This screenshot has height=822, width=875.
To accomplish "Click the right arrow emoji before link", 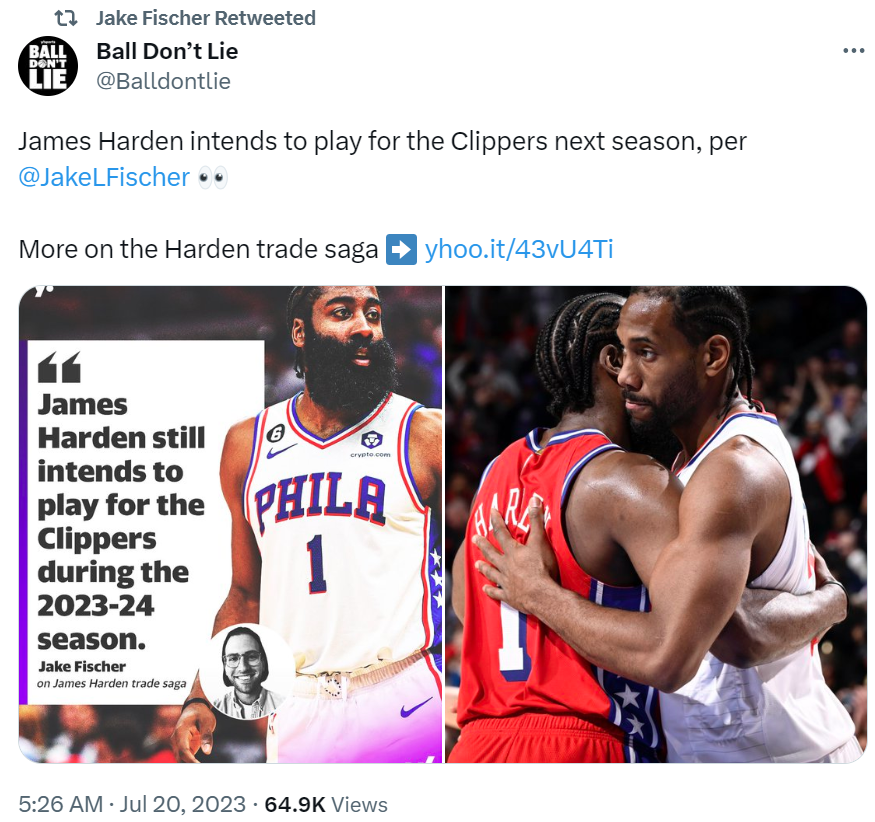I will 401,249.
